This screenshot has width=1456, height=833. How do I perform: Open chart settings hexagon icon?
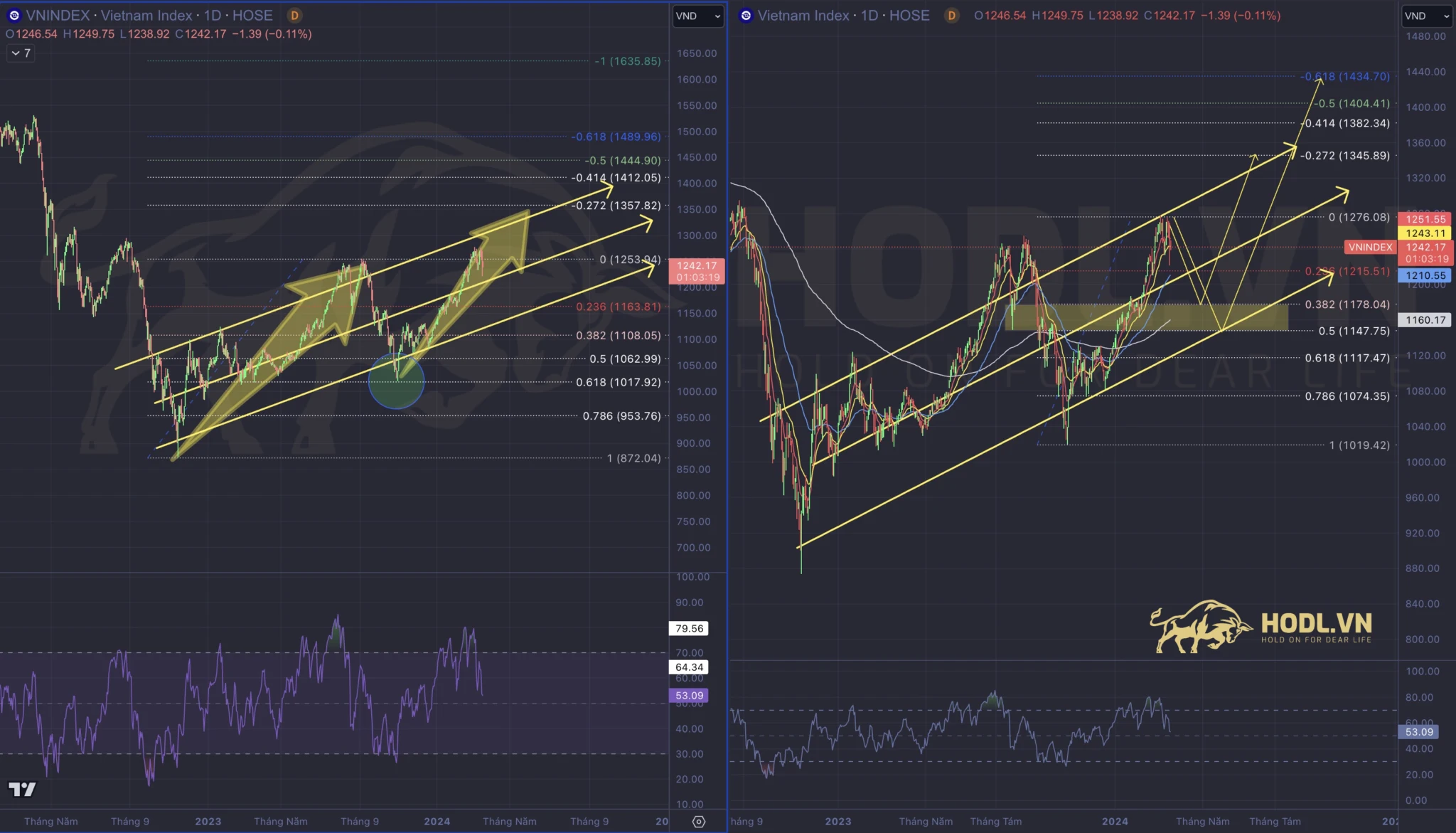click(x=699, y=822)
